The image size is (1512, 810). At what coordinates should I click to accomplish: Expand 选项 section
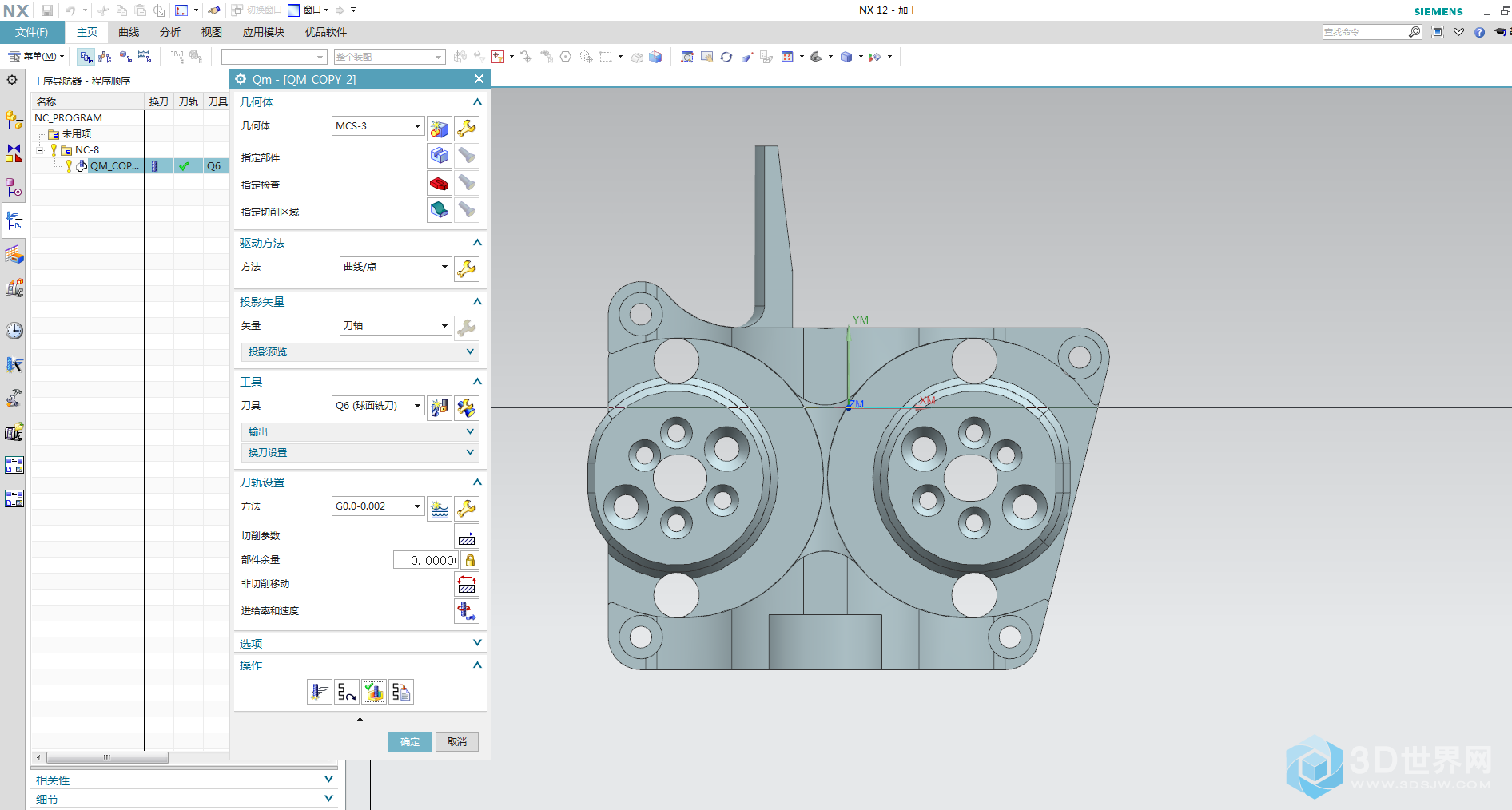(360, 643)
